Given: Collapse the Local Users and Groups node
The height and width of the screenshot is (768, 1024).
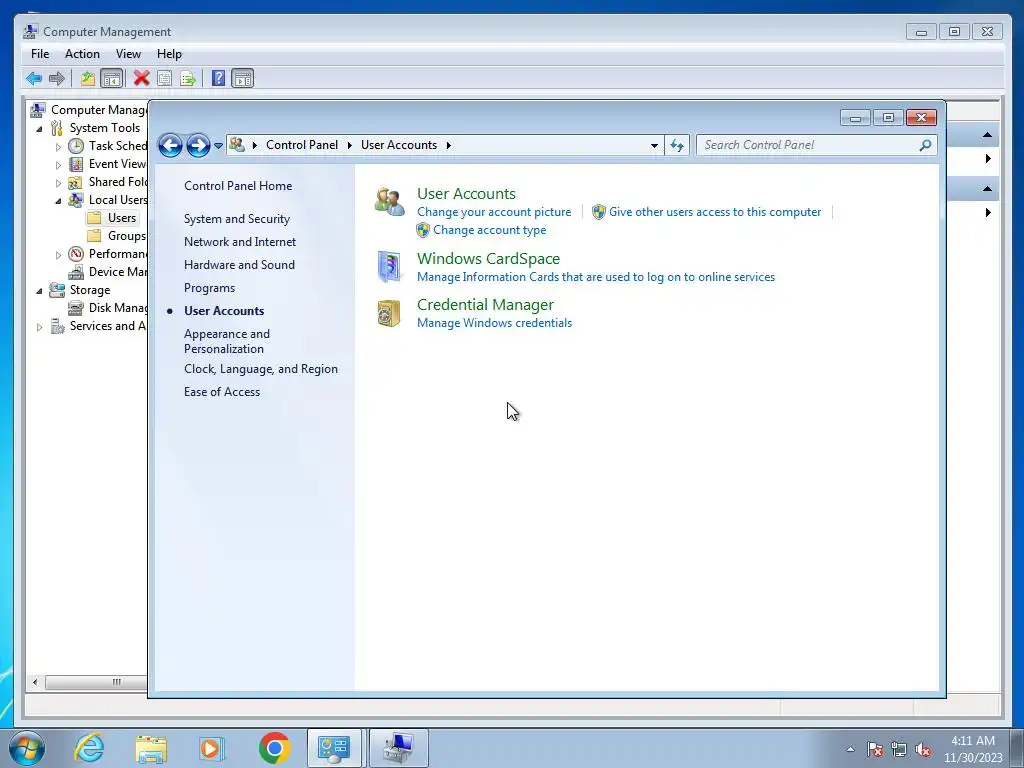Looking at the screenshot, I should tap(58, 200).
